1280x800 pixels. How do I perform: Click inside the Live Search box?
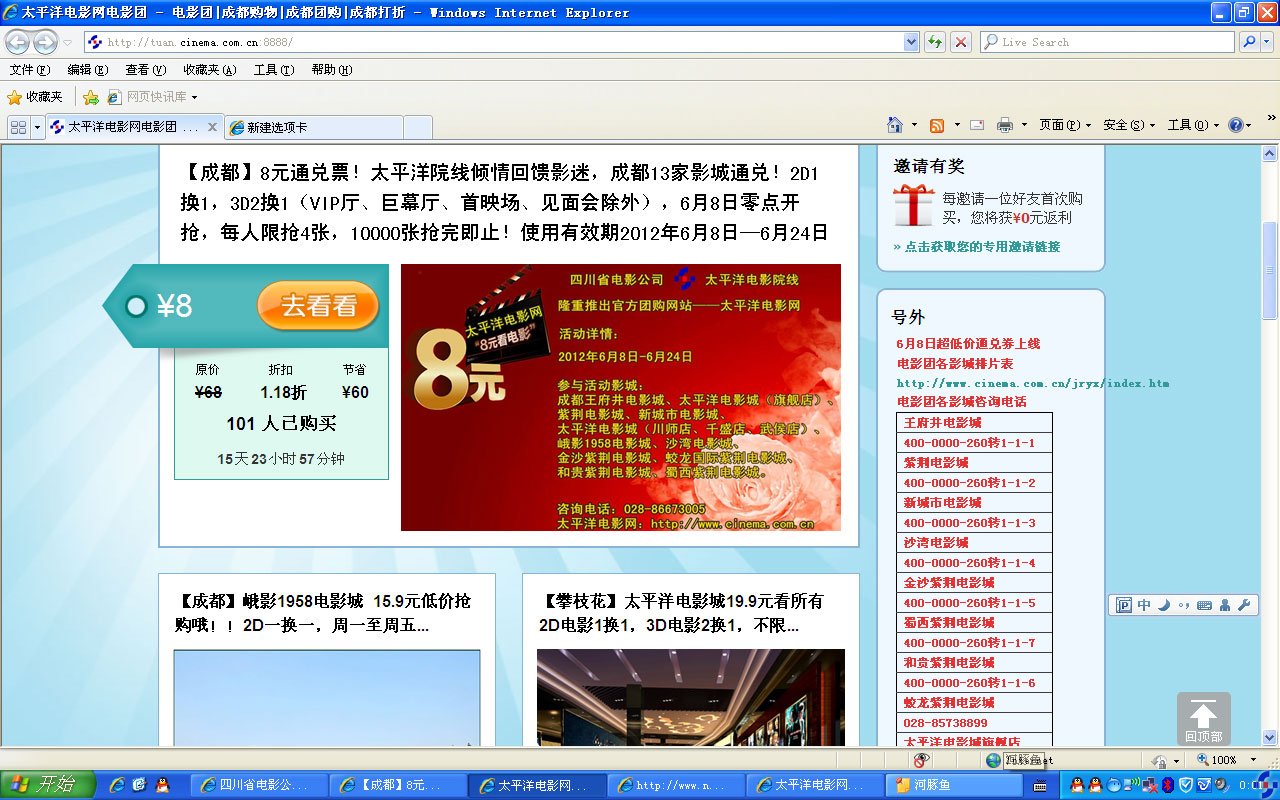click(1107, 42)
